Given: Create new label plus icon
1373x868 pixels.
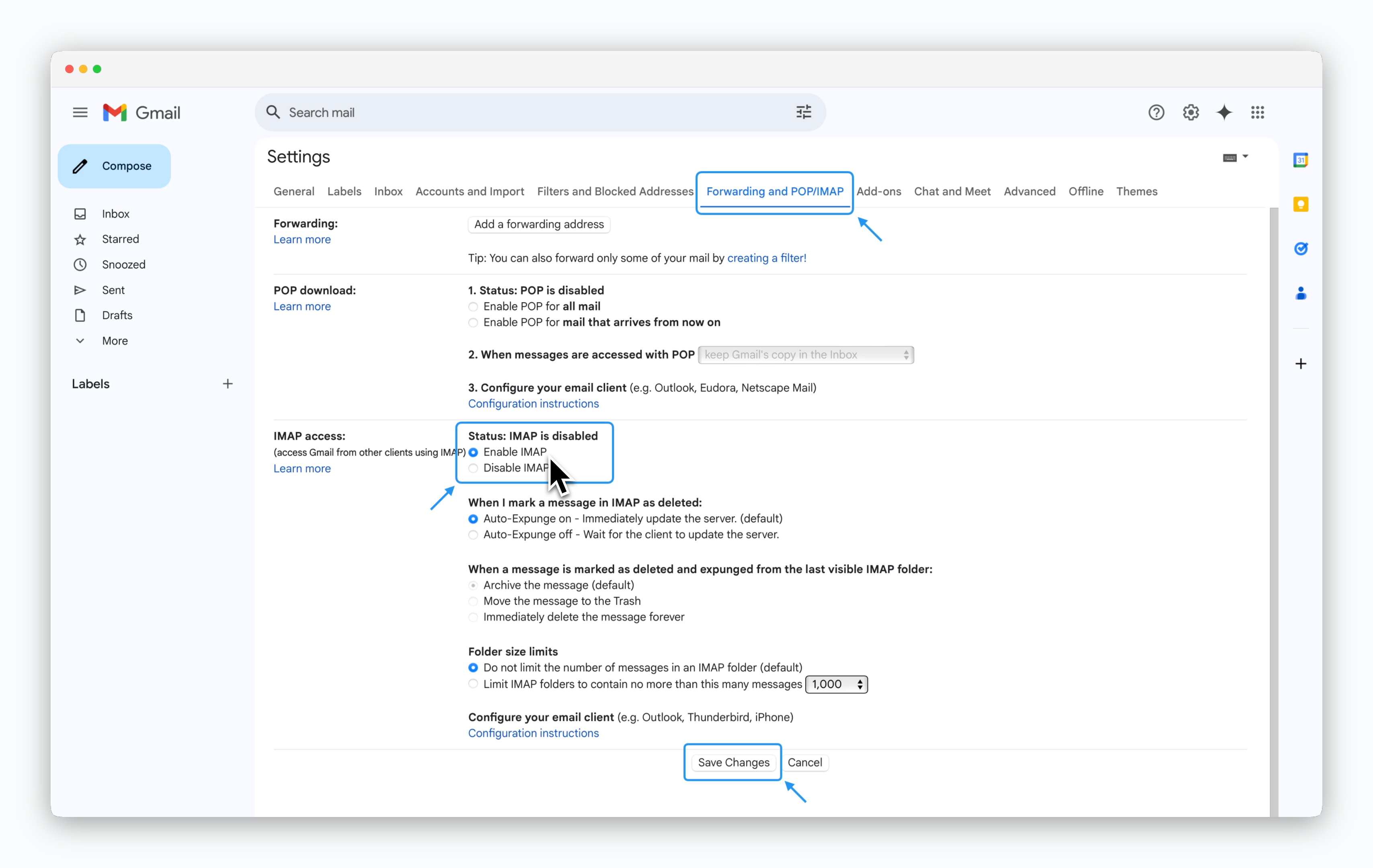Looking at the screenshot, I should (228, 383).
